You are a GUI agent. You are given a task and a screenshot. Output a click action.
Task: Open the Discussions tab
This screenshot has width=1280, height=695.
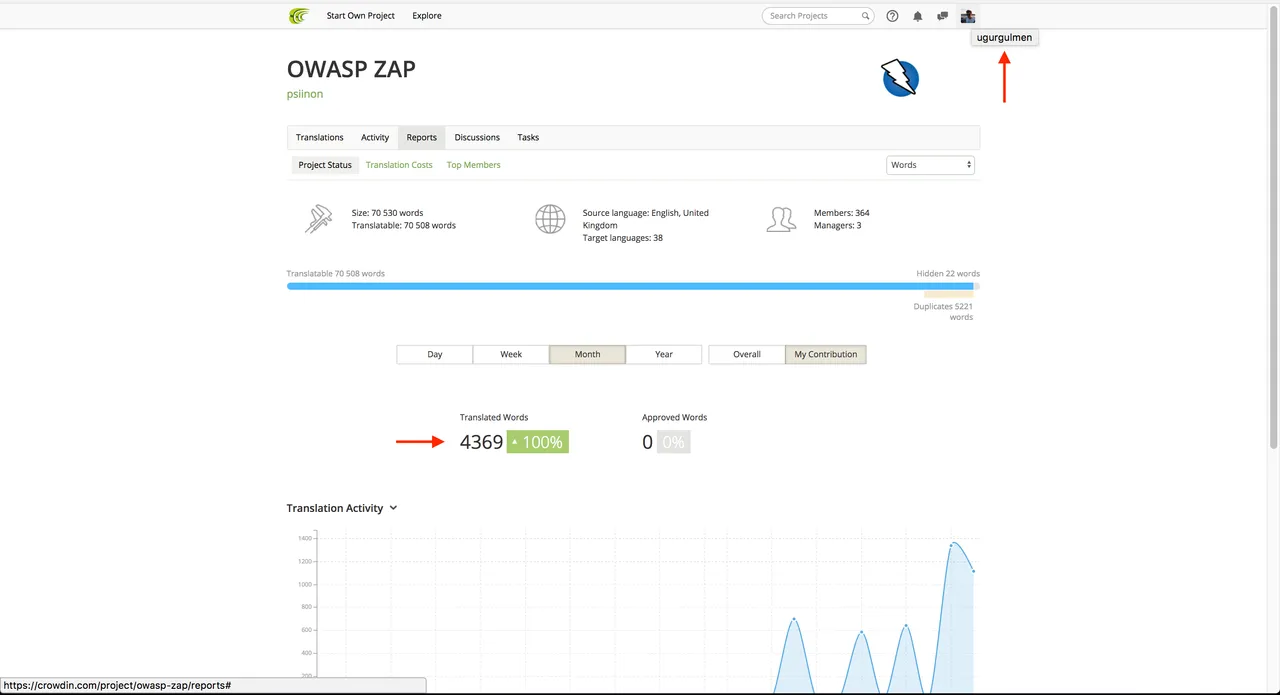477,137
